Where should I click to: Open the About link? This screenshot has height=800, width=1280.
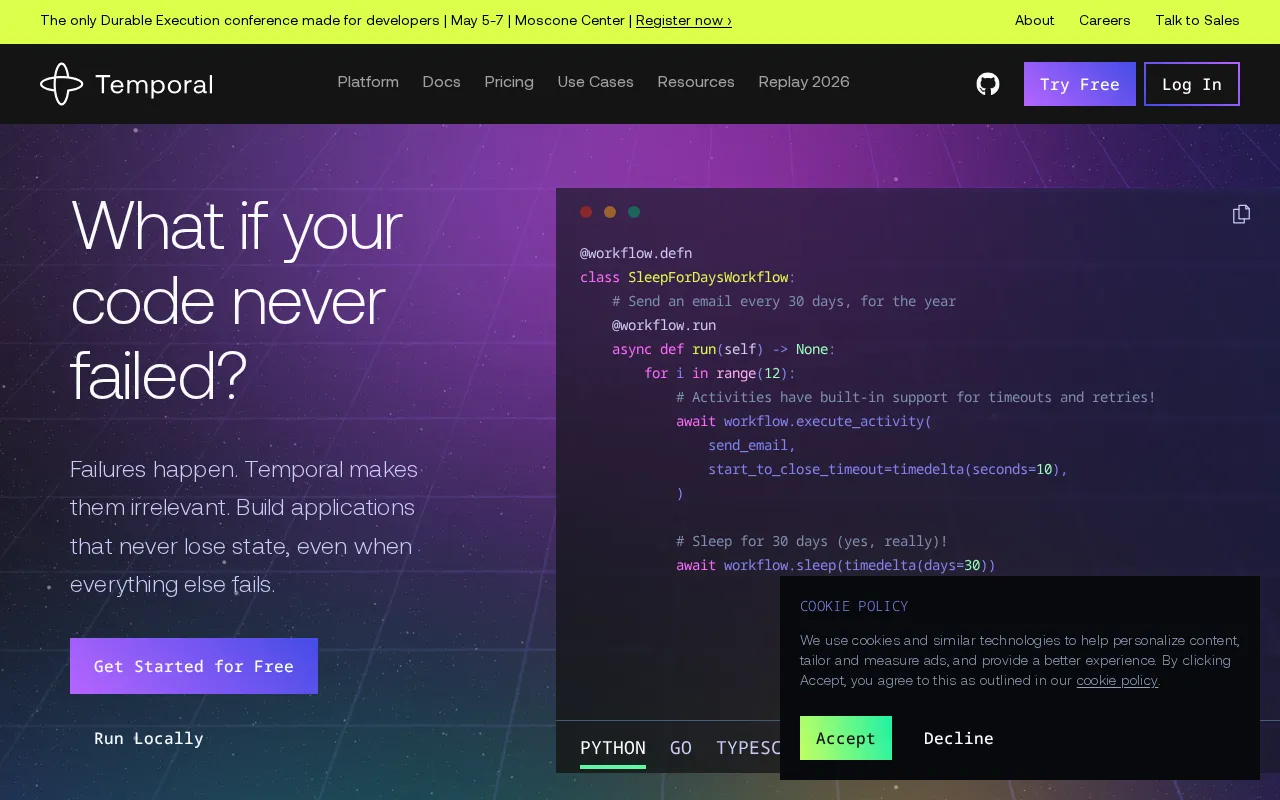click(1035, 20)
